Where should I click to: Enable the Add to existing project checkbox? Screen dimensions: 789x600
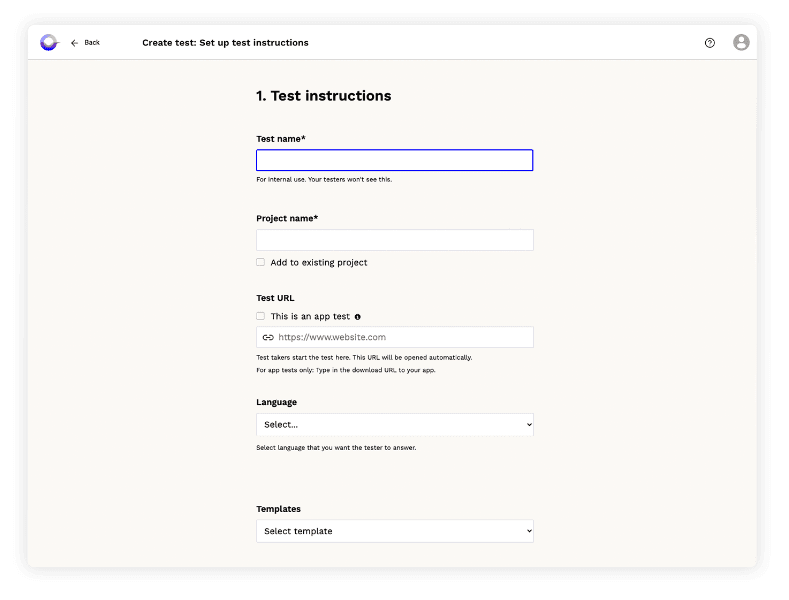pyautogui.click(x=261, y=262)
